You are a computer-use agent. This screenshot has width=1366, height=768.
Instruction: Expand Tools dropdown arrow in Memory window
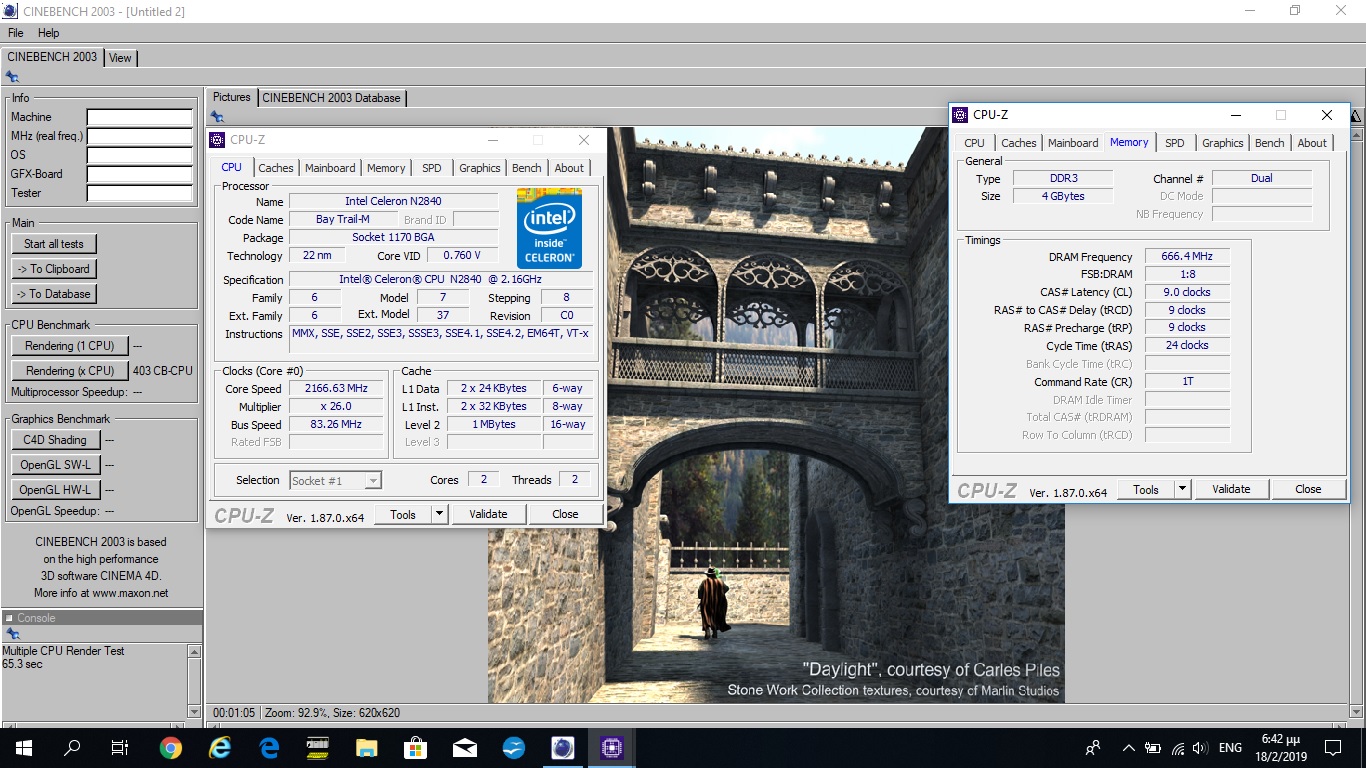point(1182,489)
